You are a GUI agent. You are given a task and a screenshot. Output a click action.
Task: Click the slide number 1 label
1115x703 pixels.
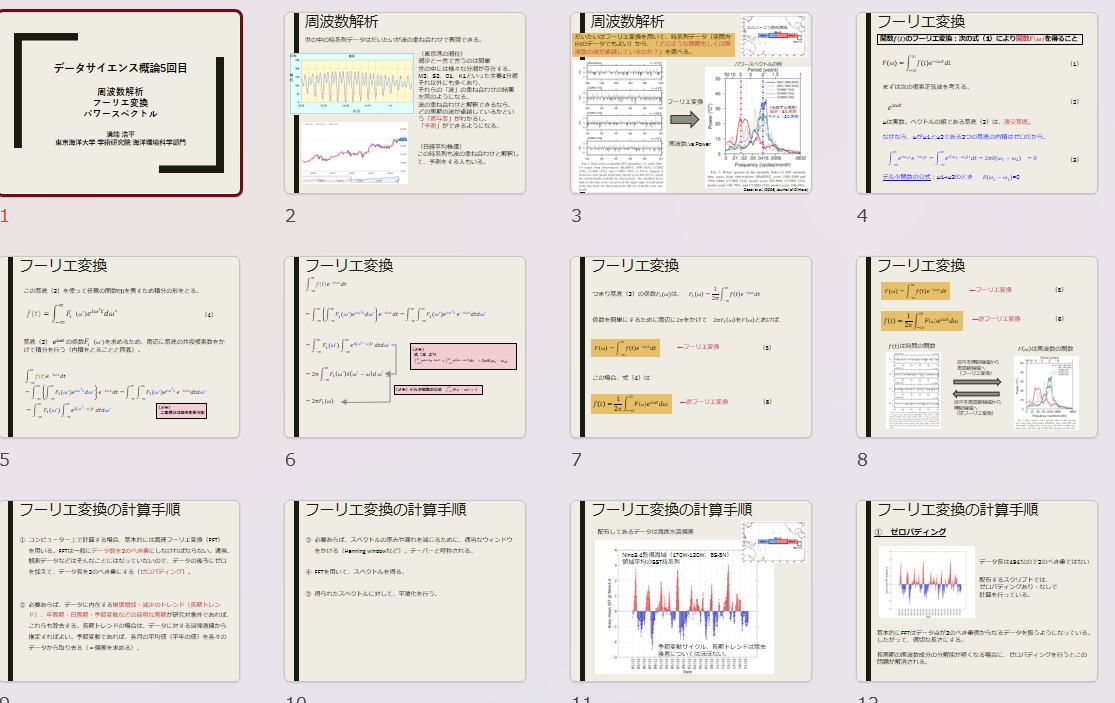point(5,216)
